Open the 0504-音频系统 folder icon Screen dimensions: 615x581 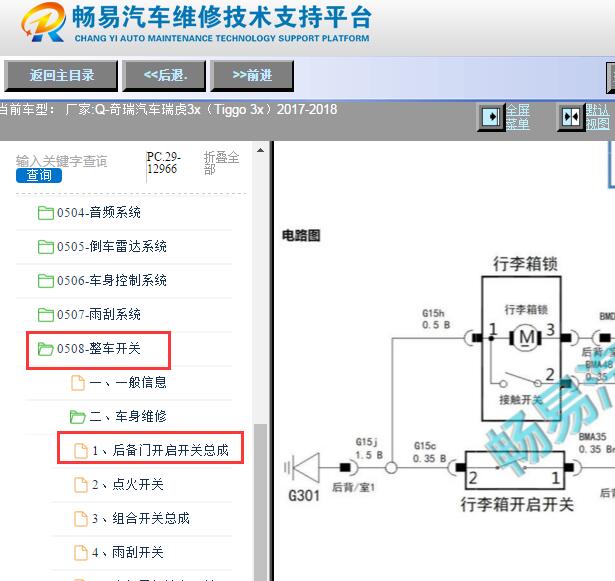click(46, 213)
